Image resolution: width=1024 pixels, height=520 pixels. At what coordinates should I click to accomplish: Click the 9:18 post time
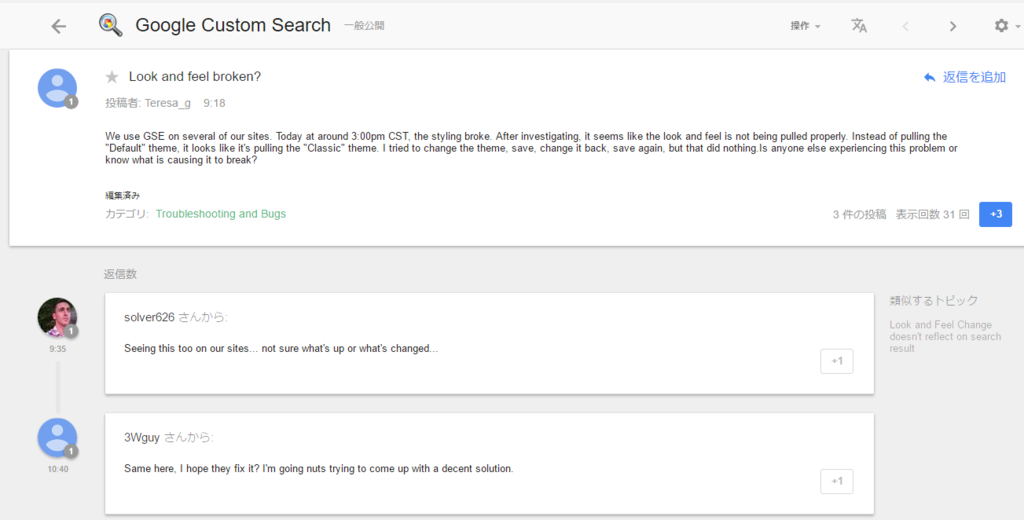tap(214, 103)
